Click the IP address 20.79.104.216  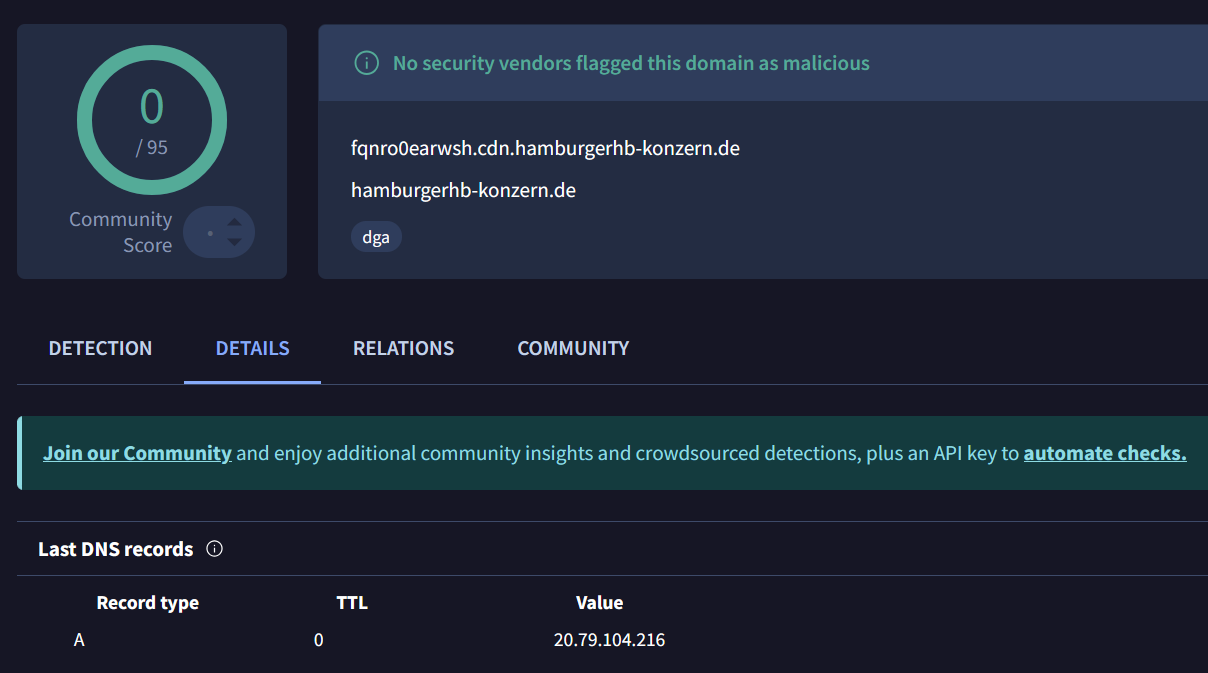coord(609,640)
